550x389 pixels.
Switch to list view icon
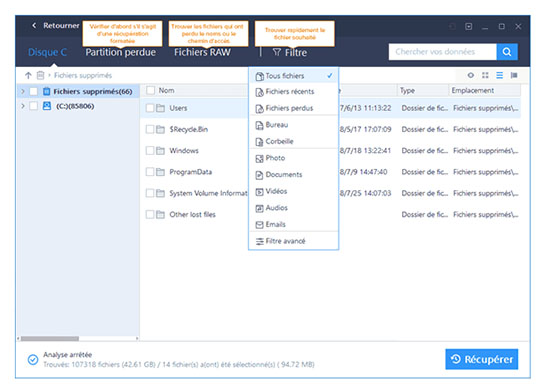(499, 75)
